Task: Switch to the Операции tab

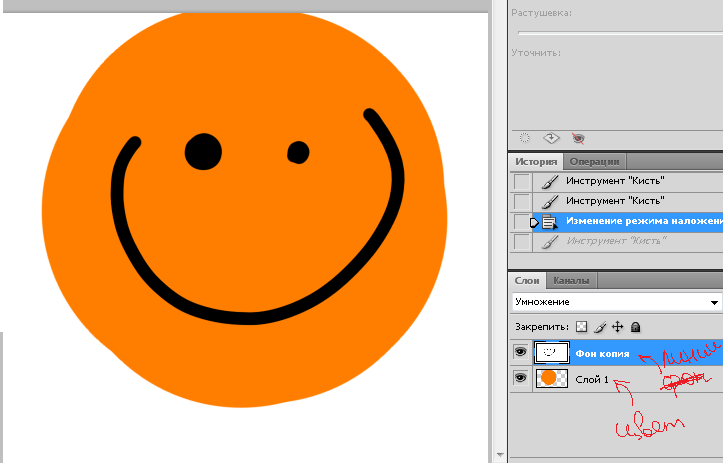Action: click(595, 161)
